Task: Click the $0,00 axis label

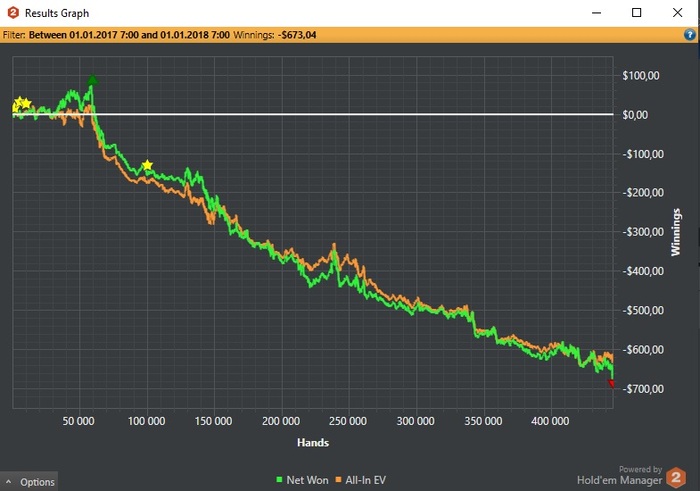Action: (635, 115)
